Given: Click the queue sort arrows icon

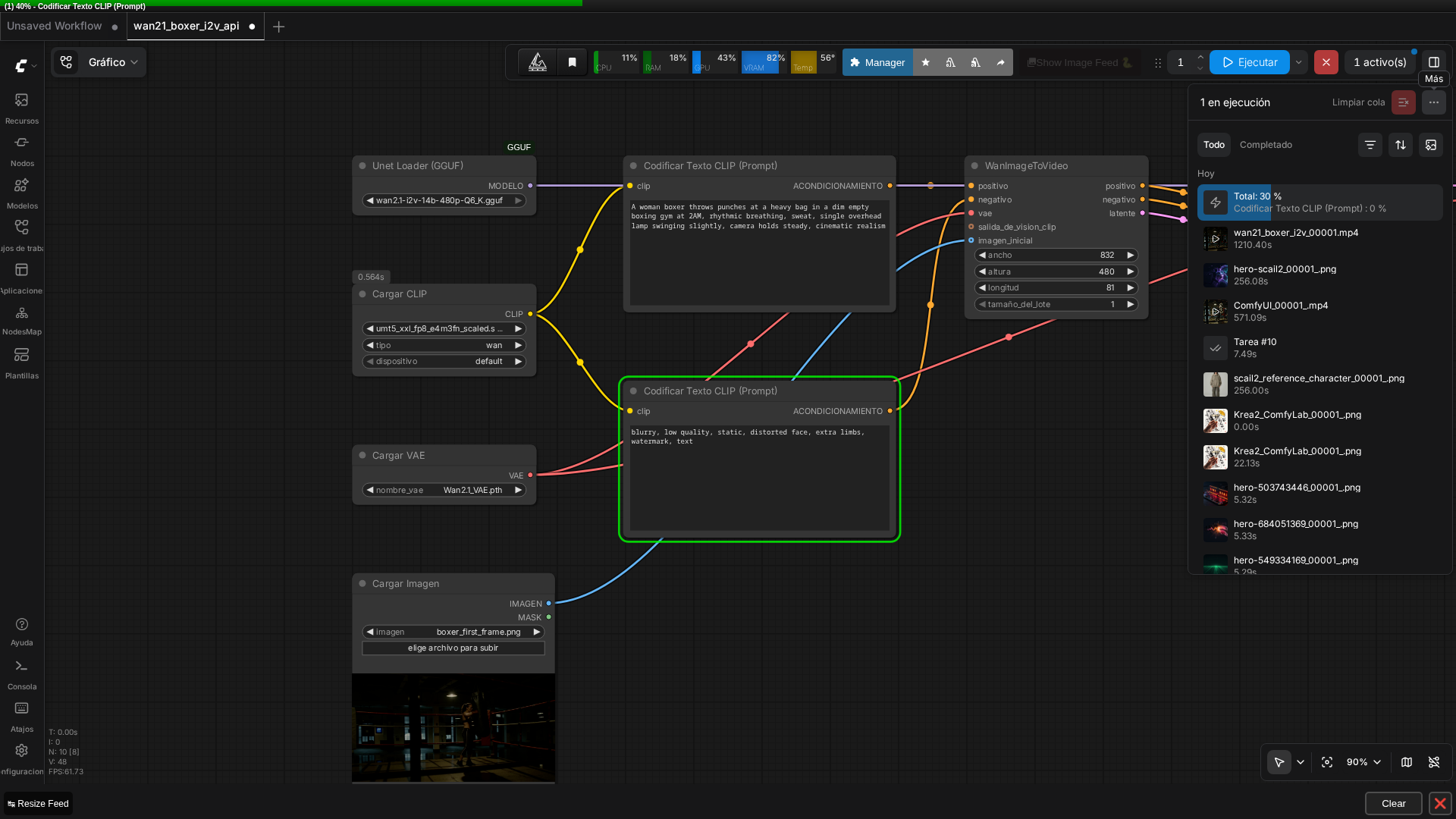Looking at the screenshot, I should point(1401,145).
